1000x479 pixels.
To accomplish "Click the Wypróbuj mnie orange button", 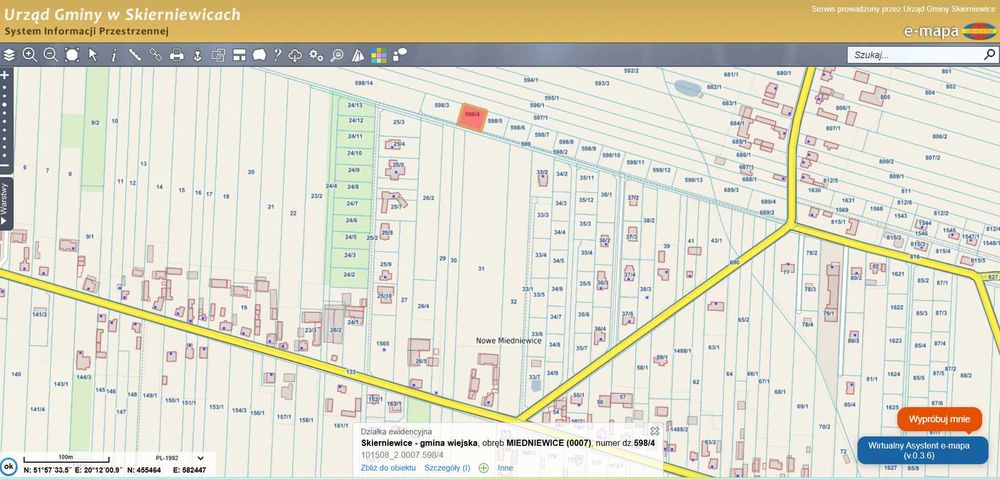I will click(x=939, y=419).
